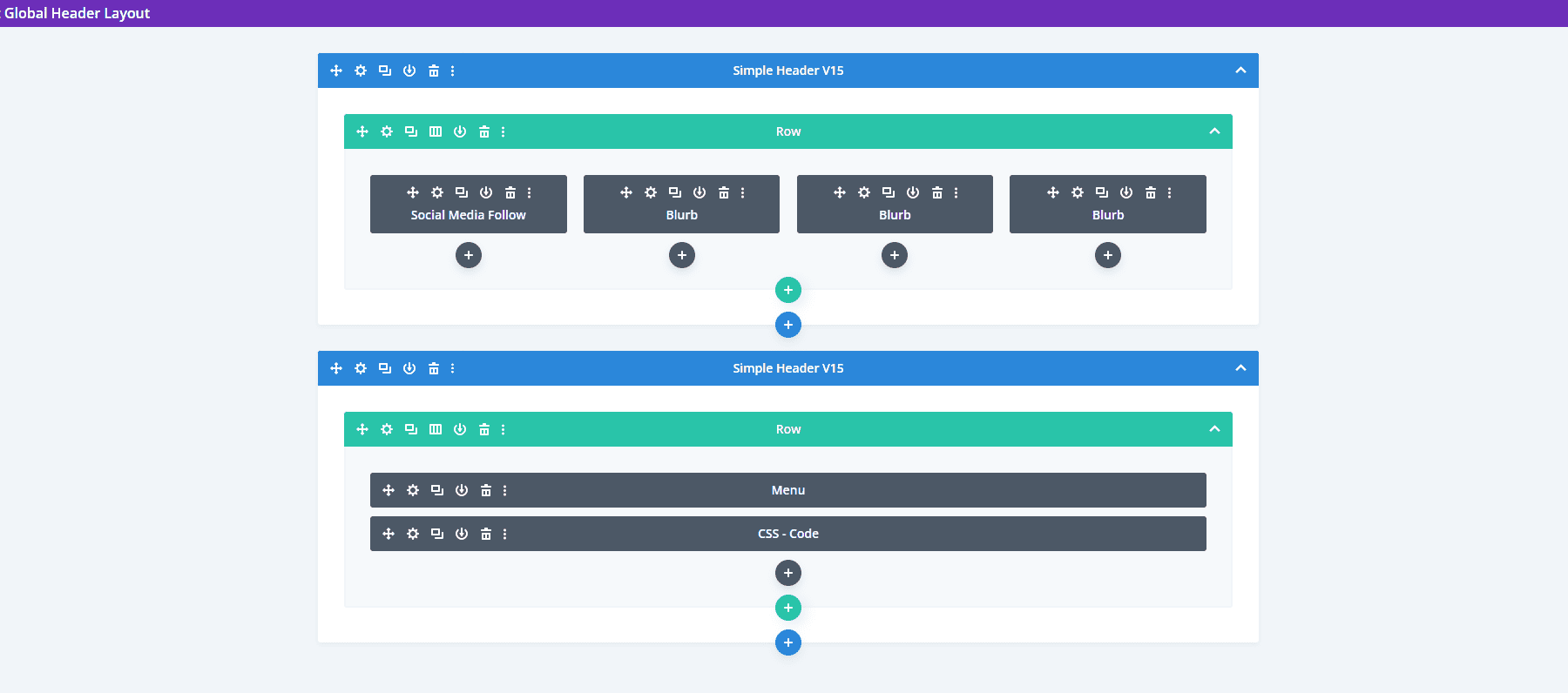Image resolution: width=1568 pixels, height=693 pixels.
Task: Duplicate the section containing the Blurb modules
Action: point(385,71)
